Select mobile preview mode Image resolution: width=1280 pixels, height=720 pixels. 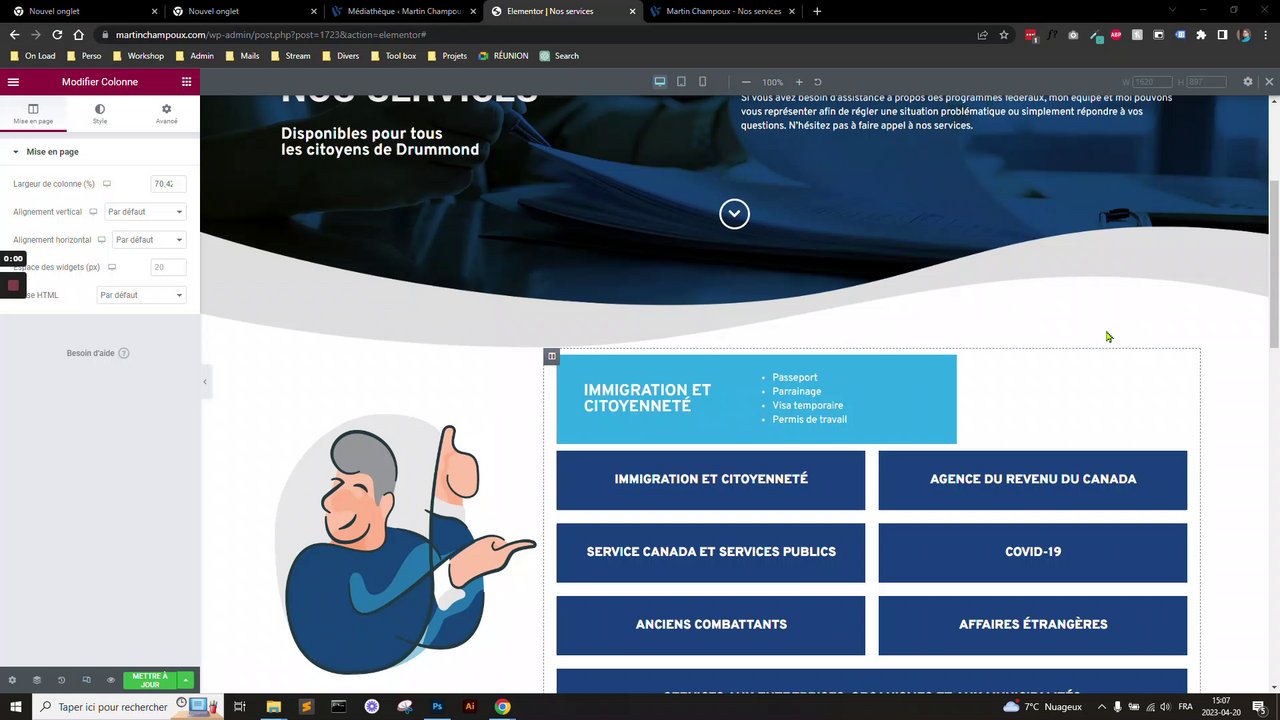702,82
